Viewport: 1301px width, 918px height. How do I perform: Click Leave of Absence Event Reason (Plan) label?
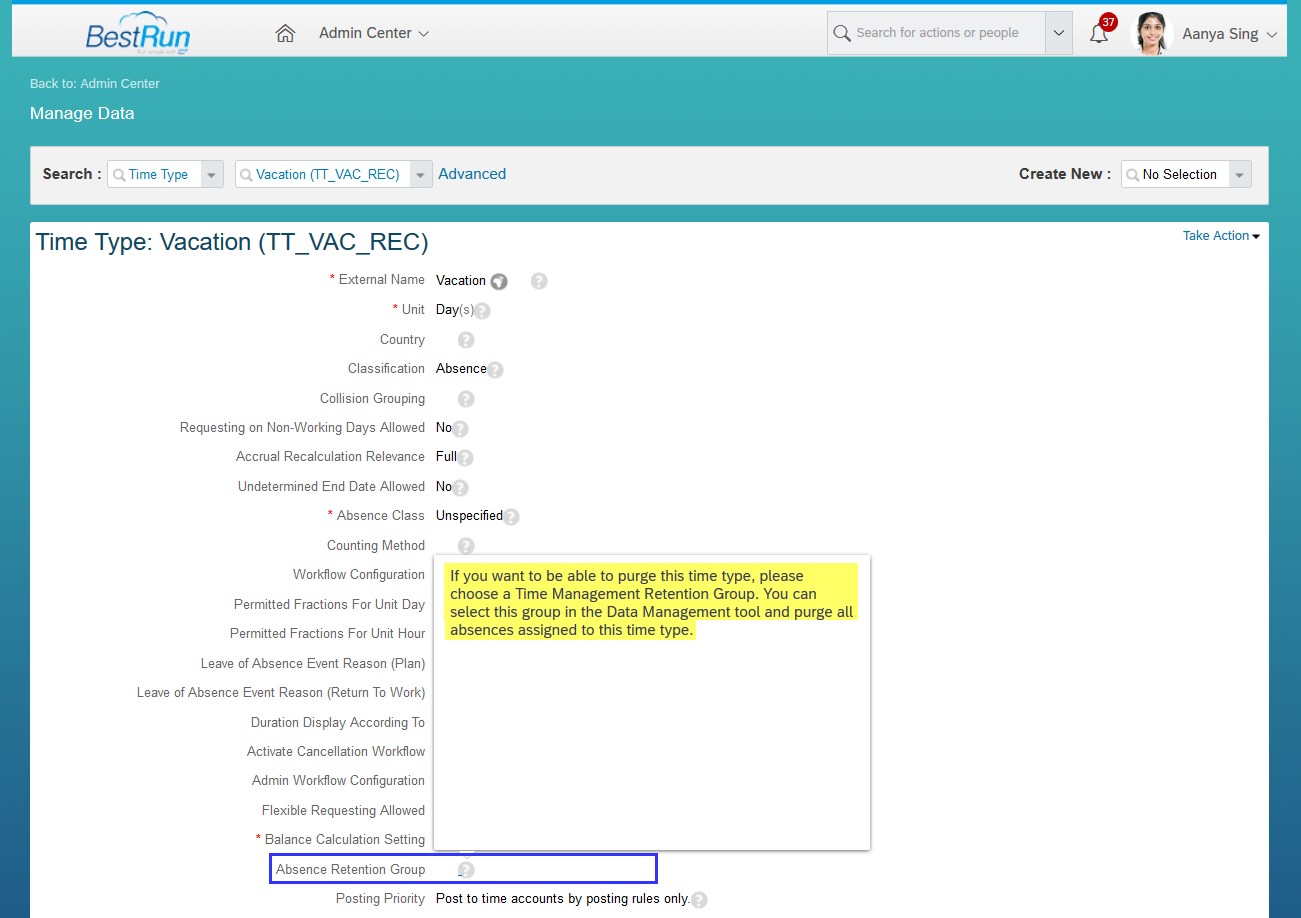point(313,664)
